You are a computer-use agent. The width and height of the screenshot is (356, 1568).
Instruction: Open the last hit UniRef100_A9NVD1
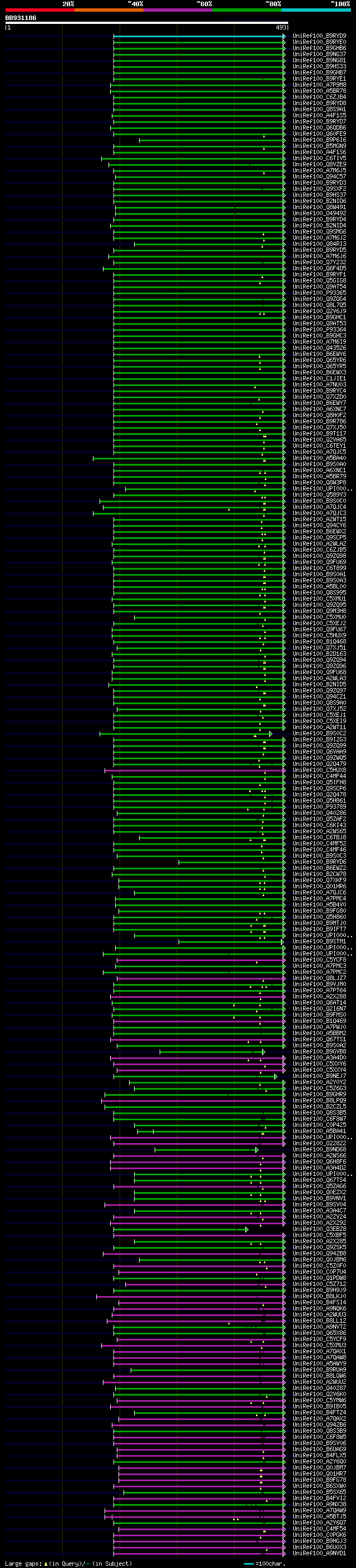(x=319, y=1554)
